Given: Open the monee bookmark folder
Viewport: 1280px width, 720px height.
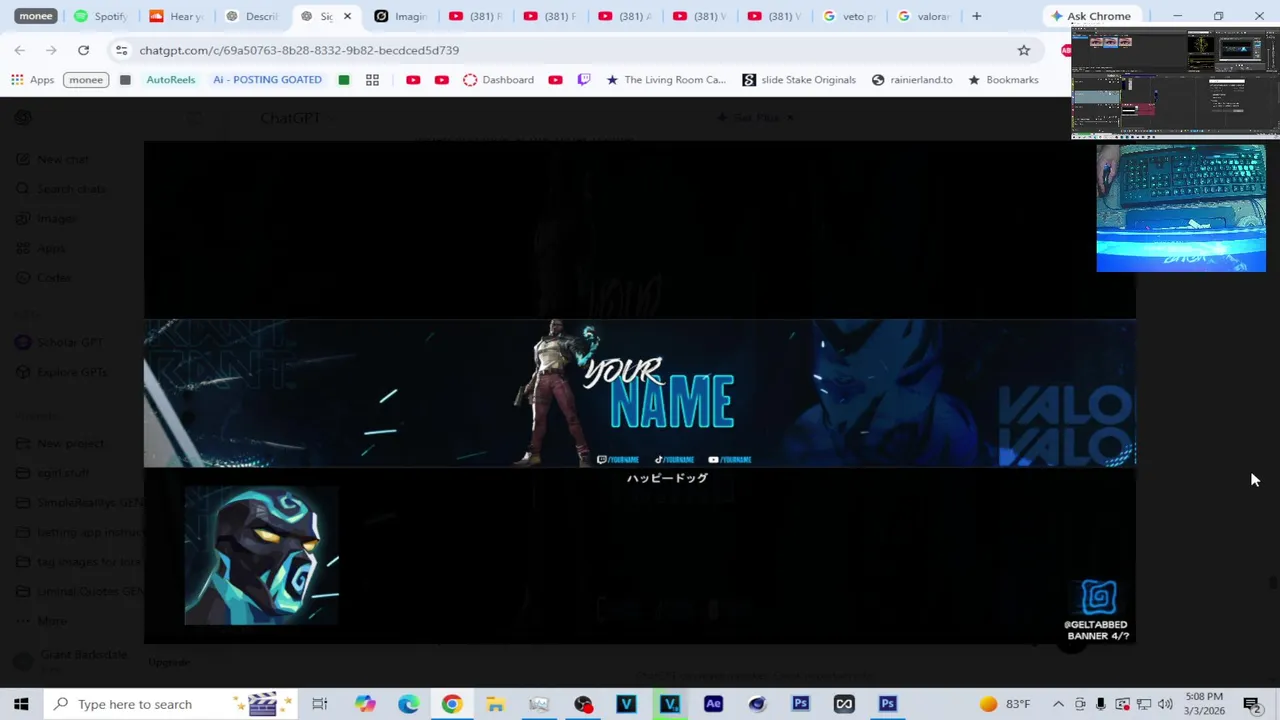Looking at the screenshot, I should pos(86,80).
